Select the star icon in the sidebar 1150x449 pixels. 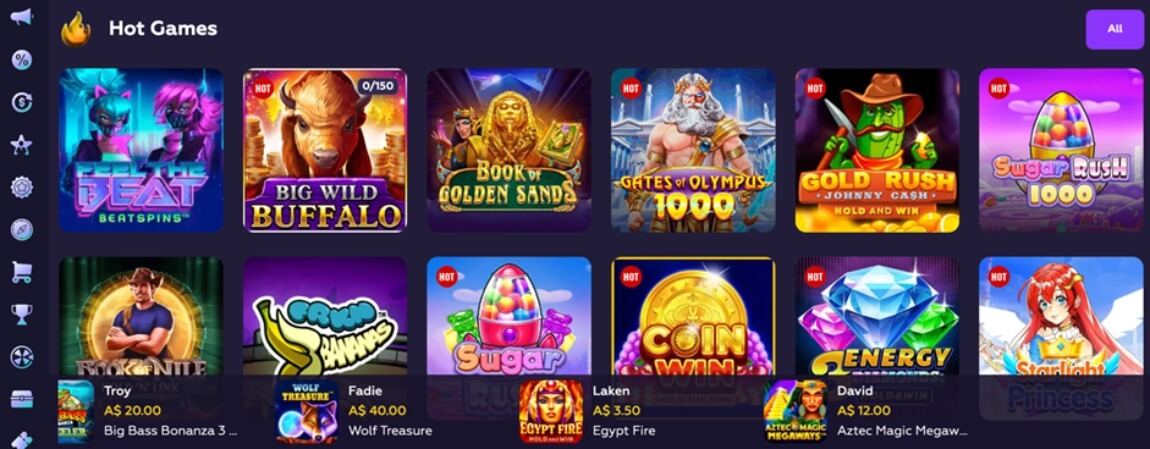(21, 145)
